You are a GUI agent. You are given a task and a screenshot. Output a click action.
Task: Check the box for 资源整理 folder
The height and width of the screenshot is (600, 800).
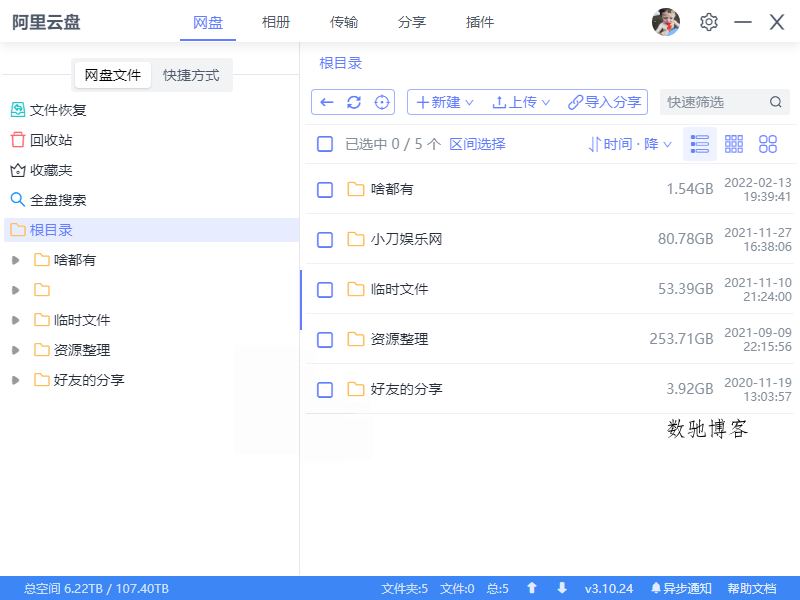(325, 340)
